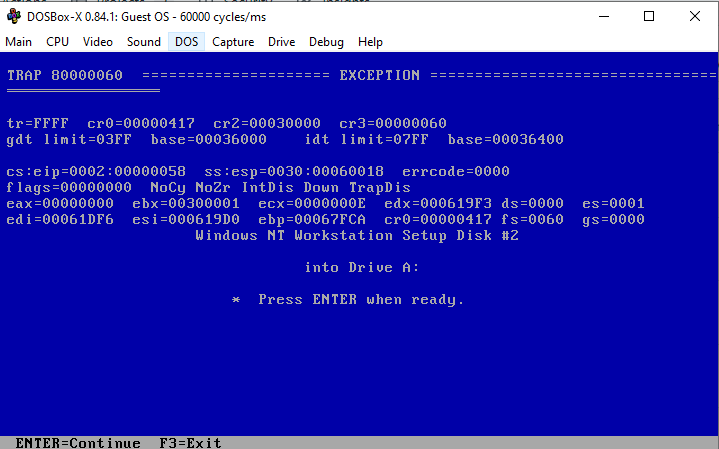Click the 'cr3=00000060' value
The width and height of the screenshot is (719, 449).
[393, 123]
